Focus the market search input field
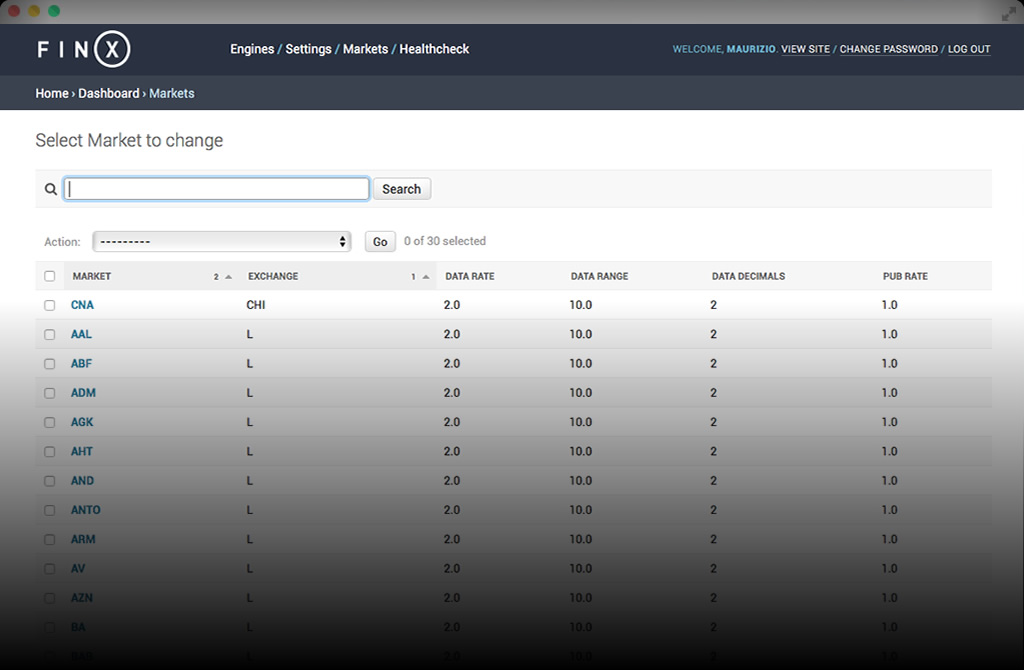 pos(217,189)
